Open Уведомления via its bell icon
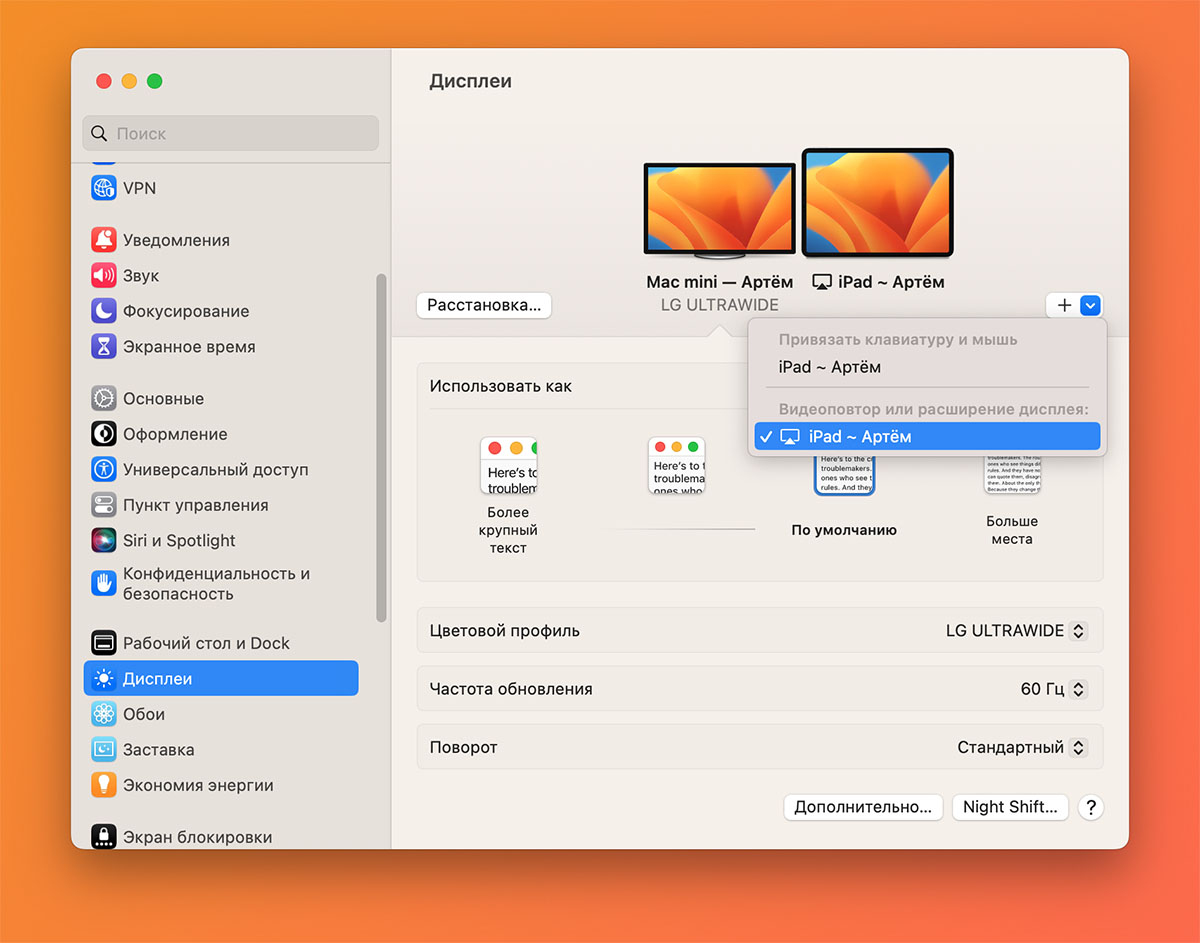Image resolution: width=1200 pixels, height=943 pixels. point(104,240)
